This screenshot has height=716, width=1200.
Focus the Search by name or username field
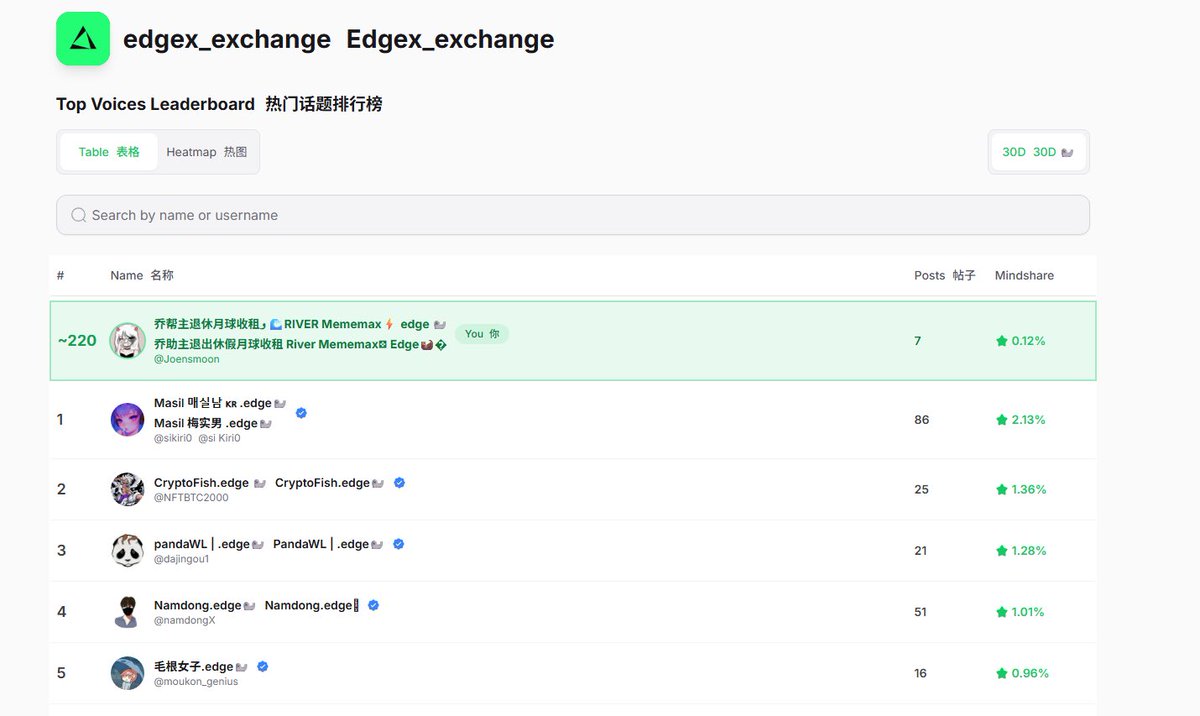[573, 215]
